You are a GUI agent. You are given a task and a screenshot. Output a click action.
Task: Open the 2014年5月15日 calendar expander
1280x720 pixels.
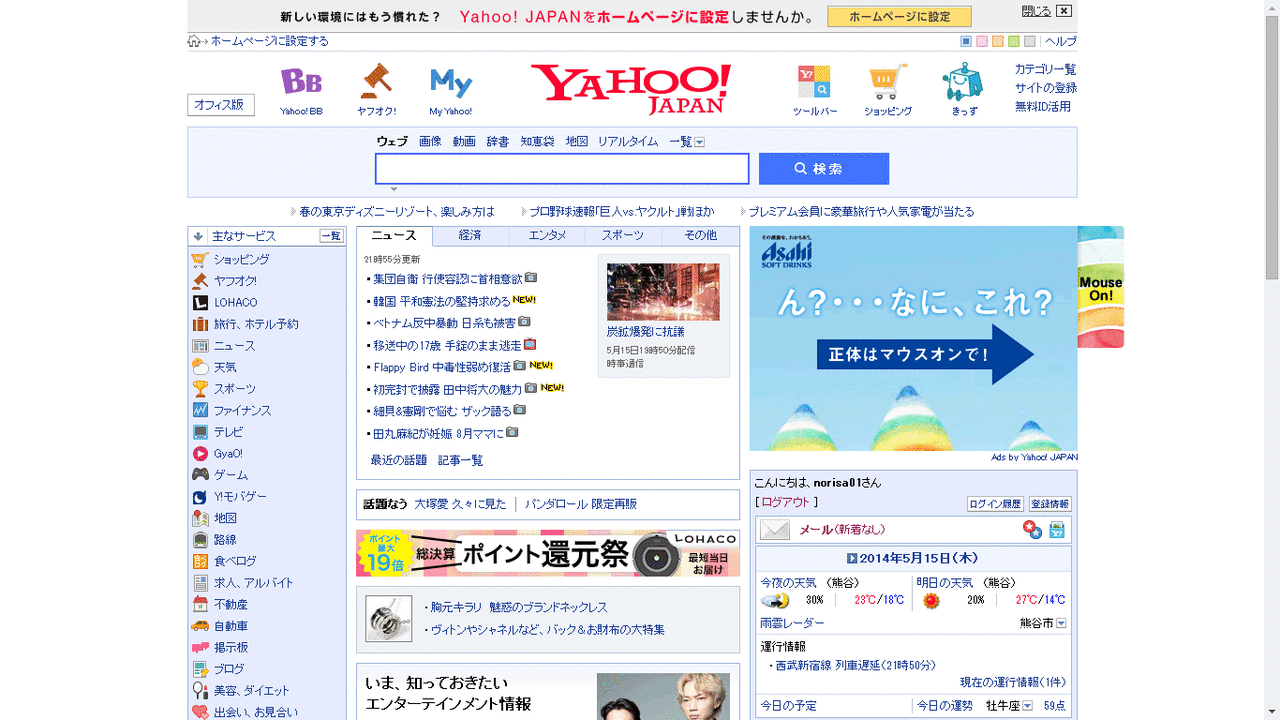point(852,559)
